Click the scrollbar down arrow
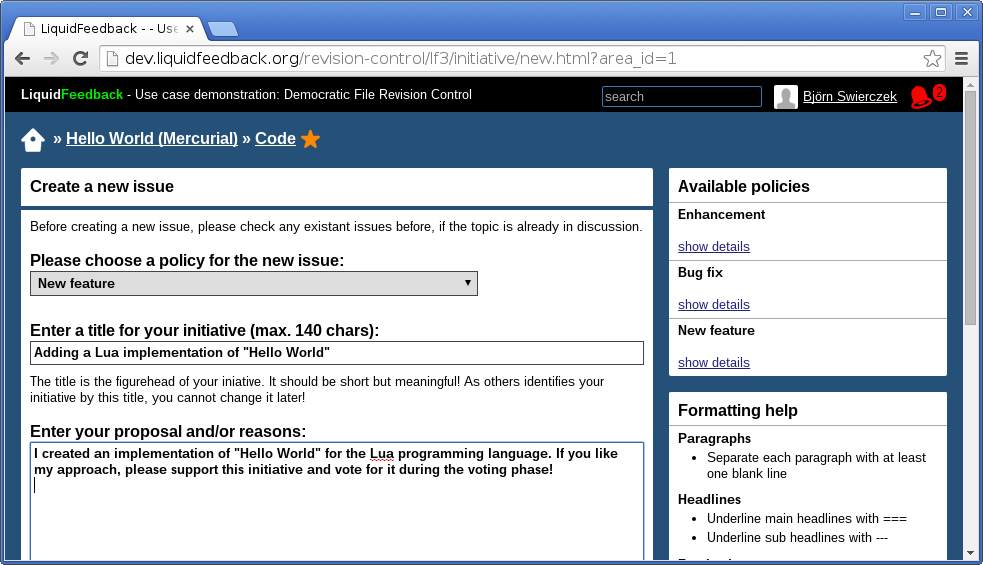The width and height of the screenshot is (983, 565). [x=970, y=553]
